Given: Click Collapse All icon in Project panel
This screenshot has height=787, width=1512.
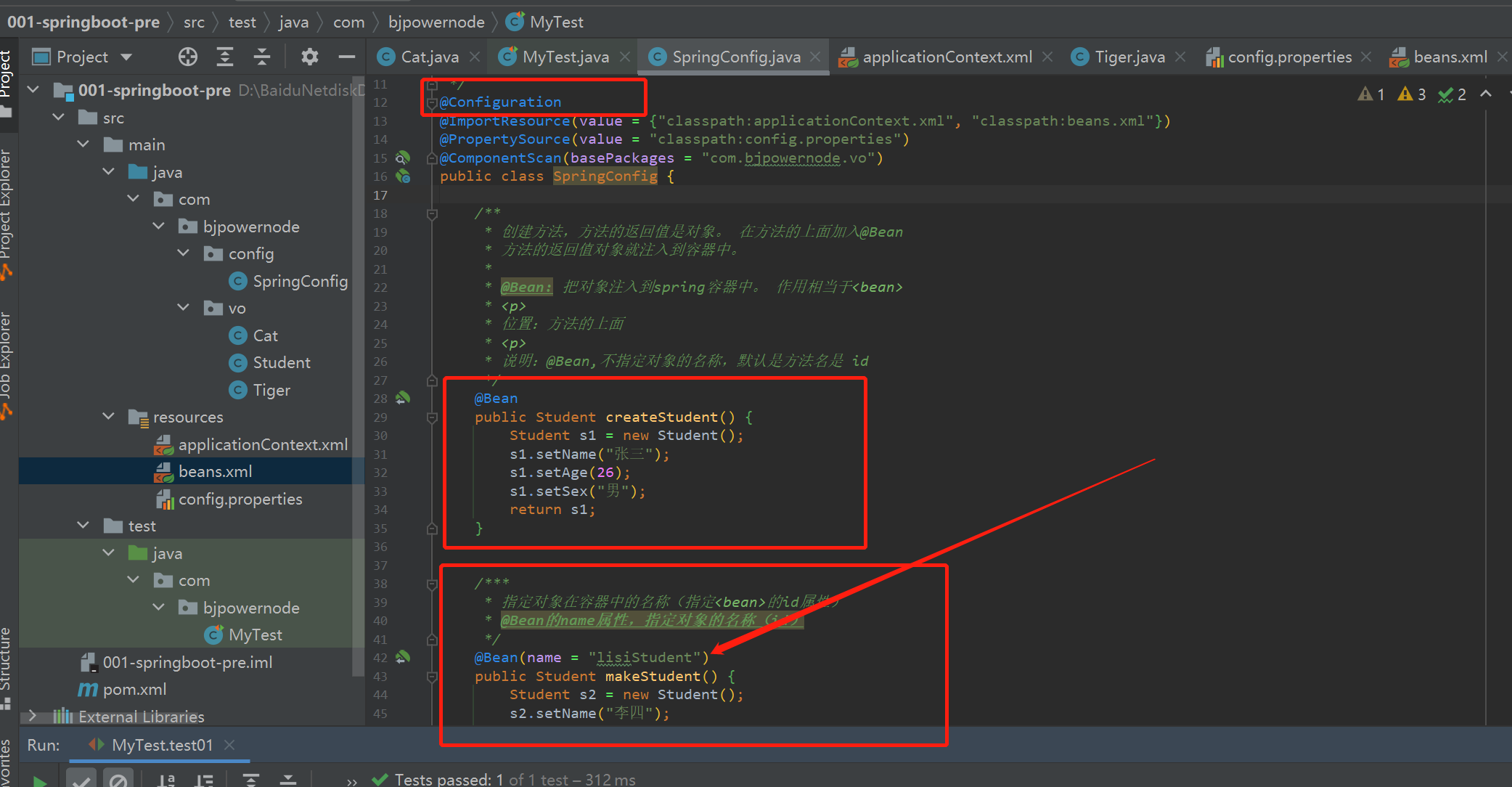Looking at the screenshot, I should point(262,57).
